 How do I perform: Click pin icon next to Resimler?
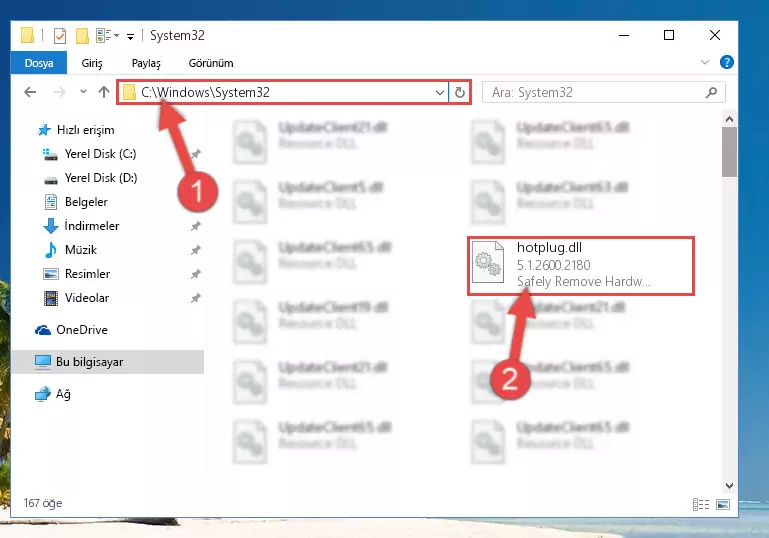tap(196, 274)
